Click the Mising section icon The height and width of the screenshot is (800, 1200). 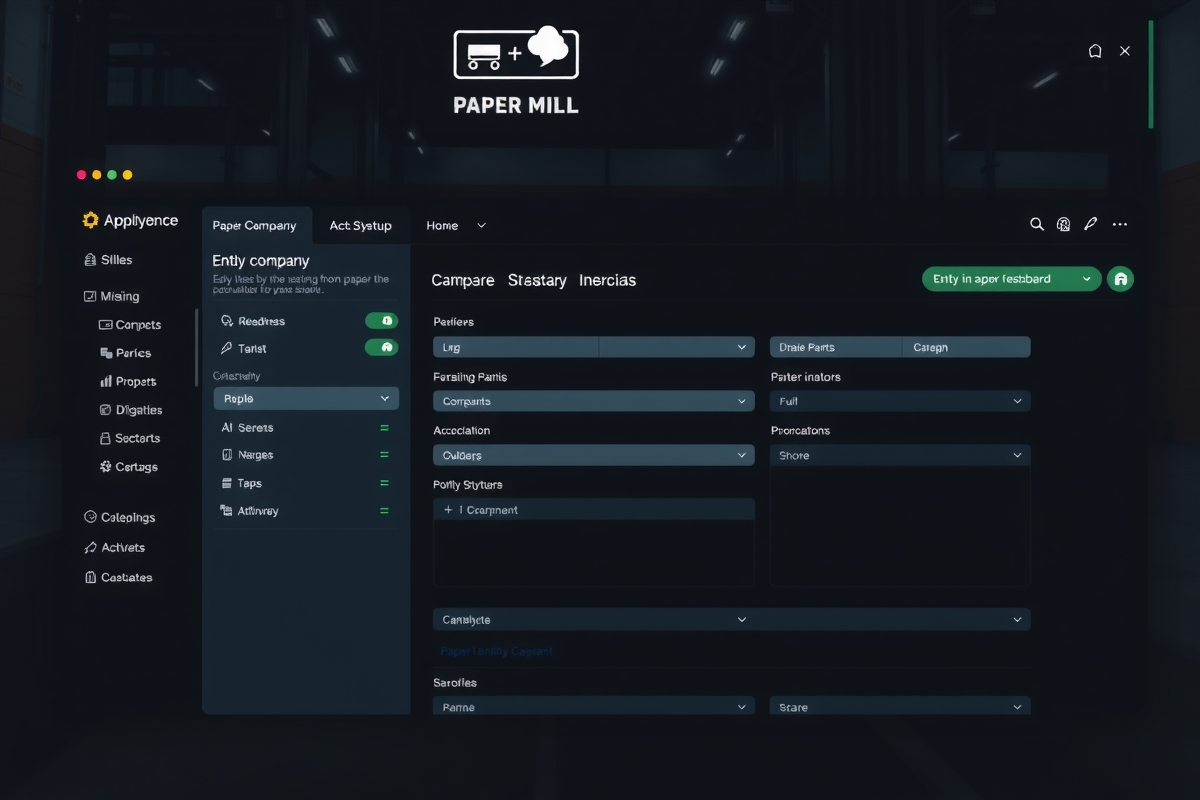pos(90,296)
